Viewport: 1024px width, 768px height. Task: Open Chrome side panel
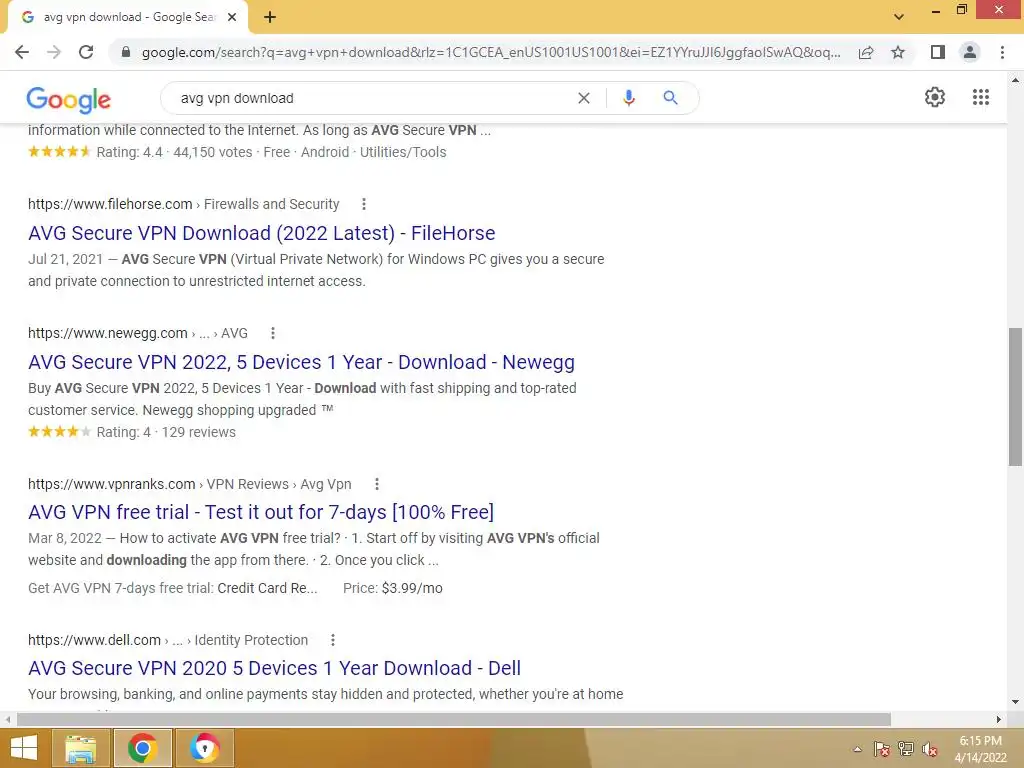(x=938, y=52)
